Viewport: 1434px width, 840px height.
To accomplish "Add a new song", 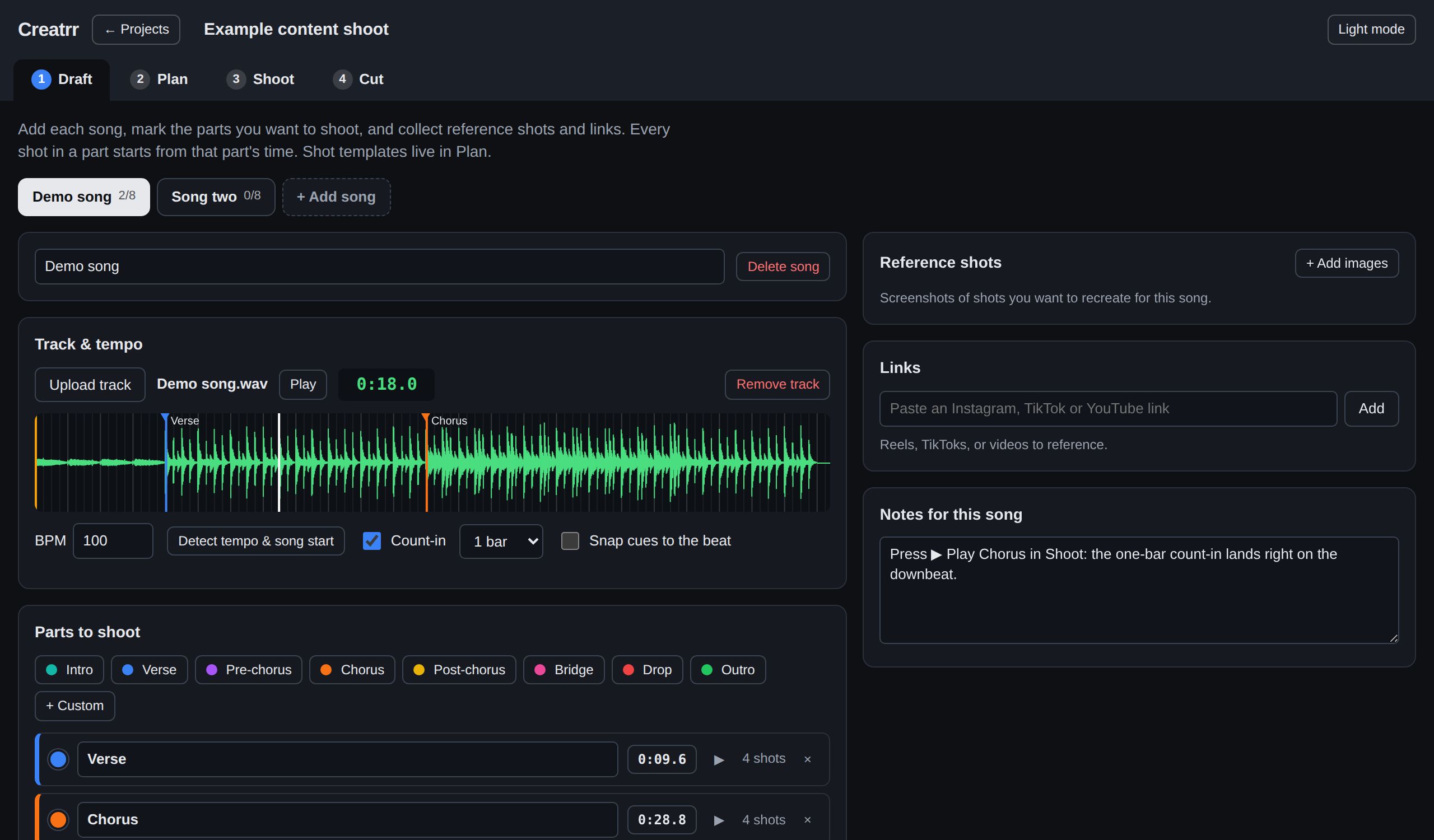I will tap(336, 197).
